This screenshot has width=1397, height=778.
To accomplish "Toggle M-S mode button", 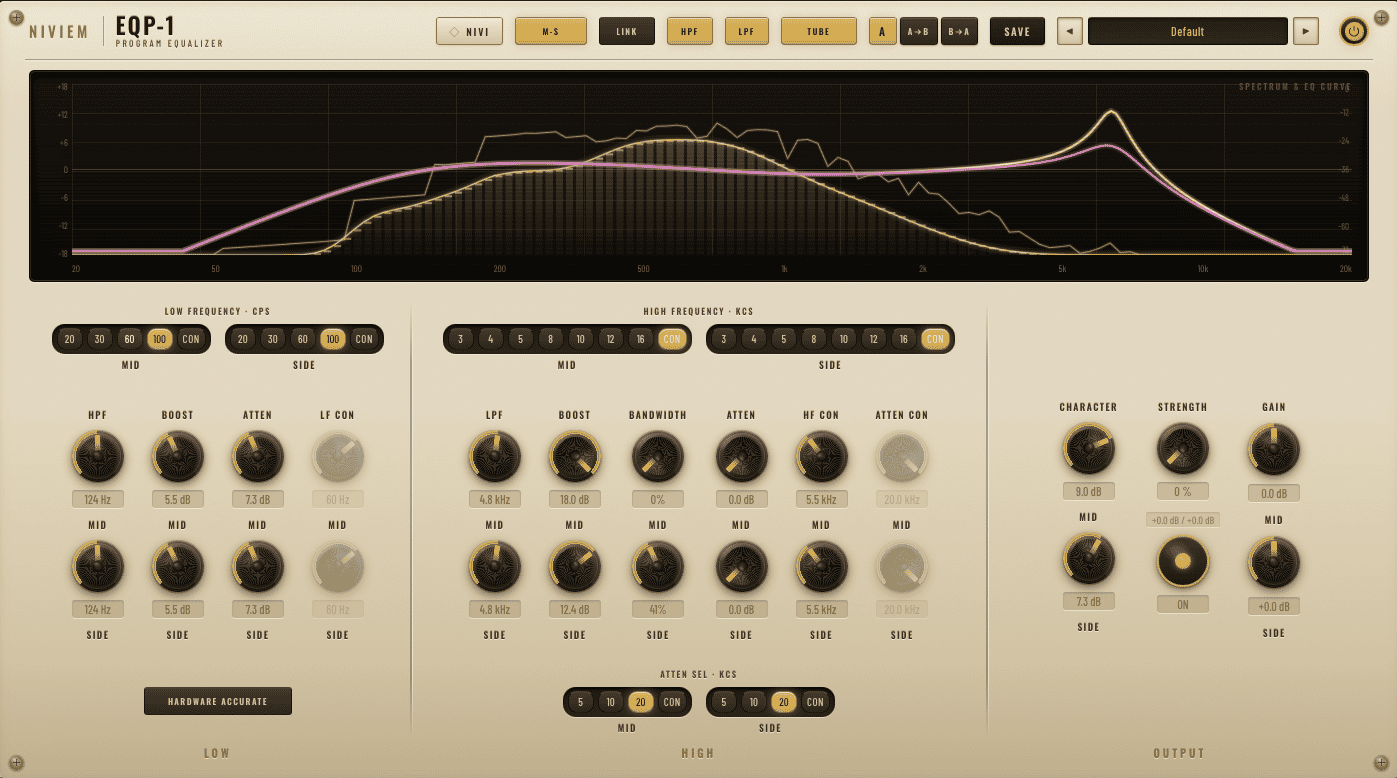I will pos(551,31).
